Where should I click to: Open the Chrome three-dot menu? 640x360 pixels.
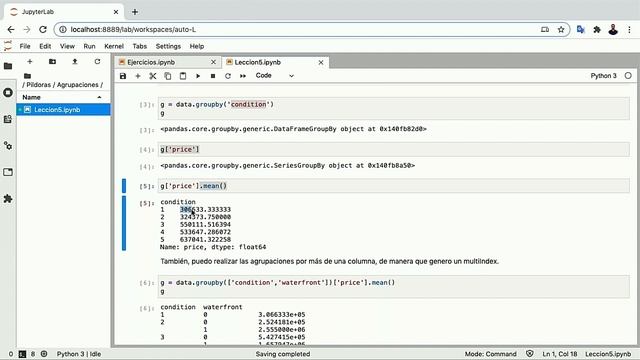pyautogui.click(x=629, y=29)
